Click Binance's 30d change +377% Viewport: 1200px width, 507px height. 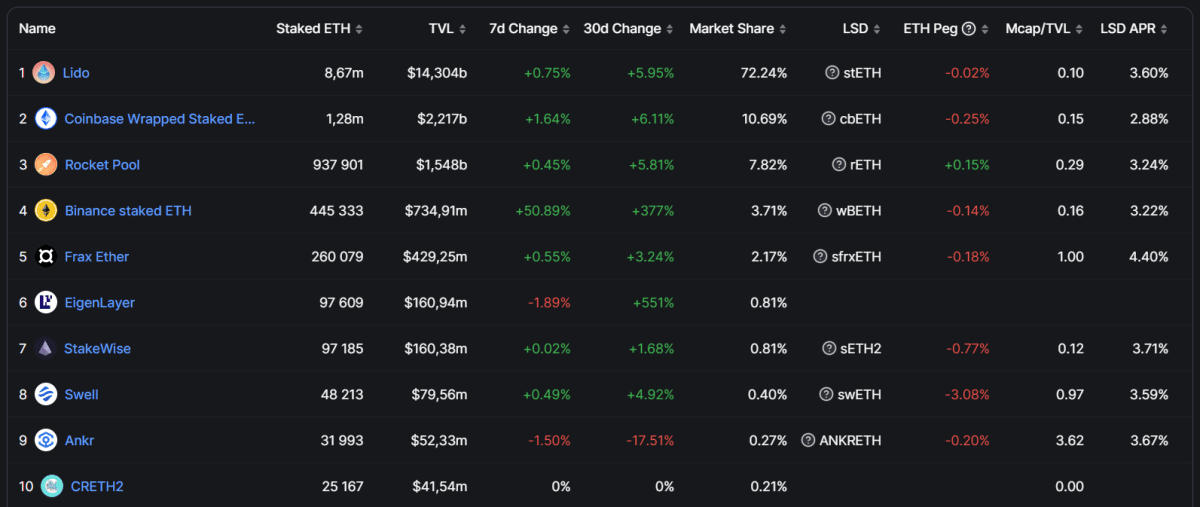pos(653,211)
